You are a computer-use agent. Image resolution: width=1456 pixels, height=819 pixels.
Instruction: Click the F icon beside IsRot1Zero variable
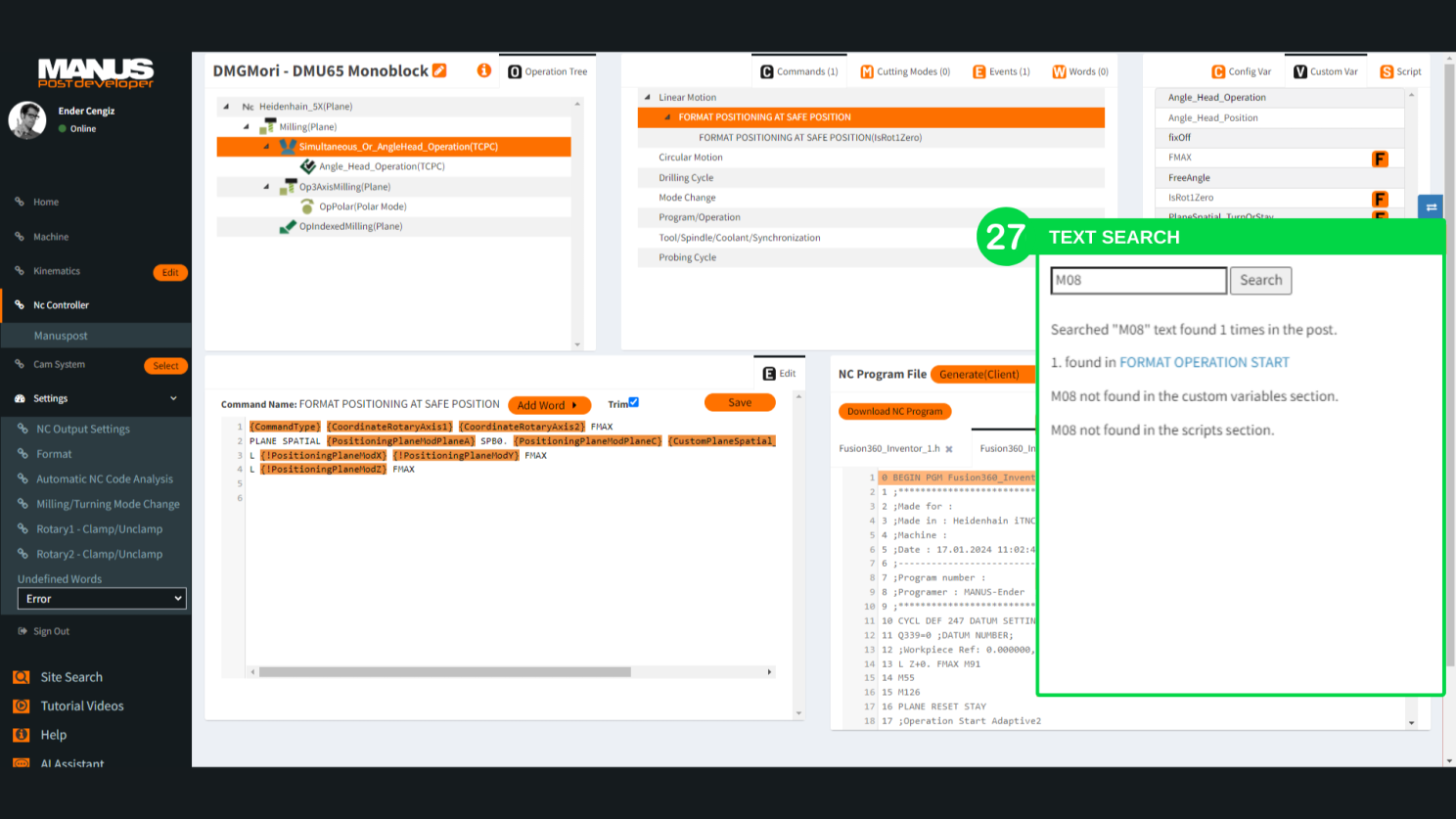click(1380, 199)
